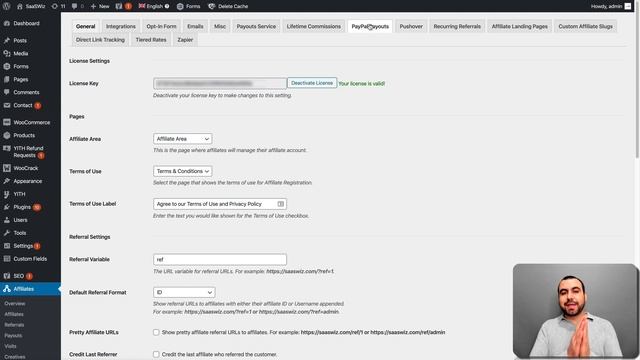Open the Custom Fields menu
The height and width of the screenshot is (360, 640).
pos(30,259)
